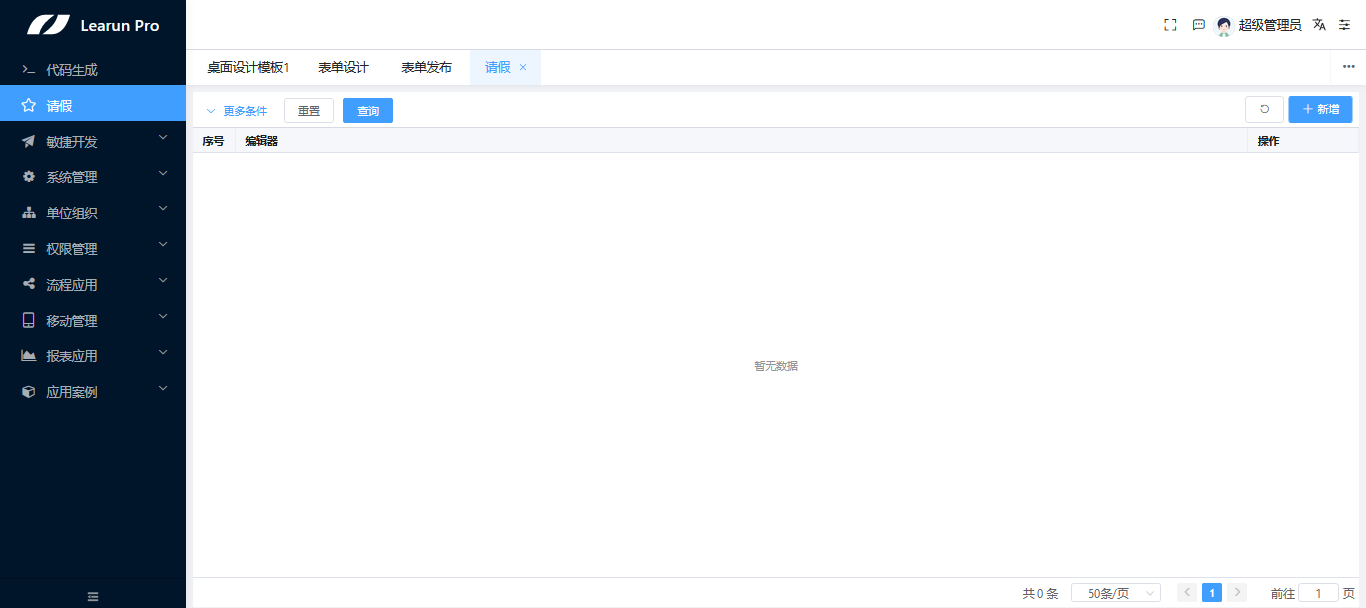Viewport: 1366px width, 608px height.
Task: Click the 查询 search button
Action: coord(368,111)
